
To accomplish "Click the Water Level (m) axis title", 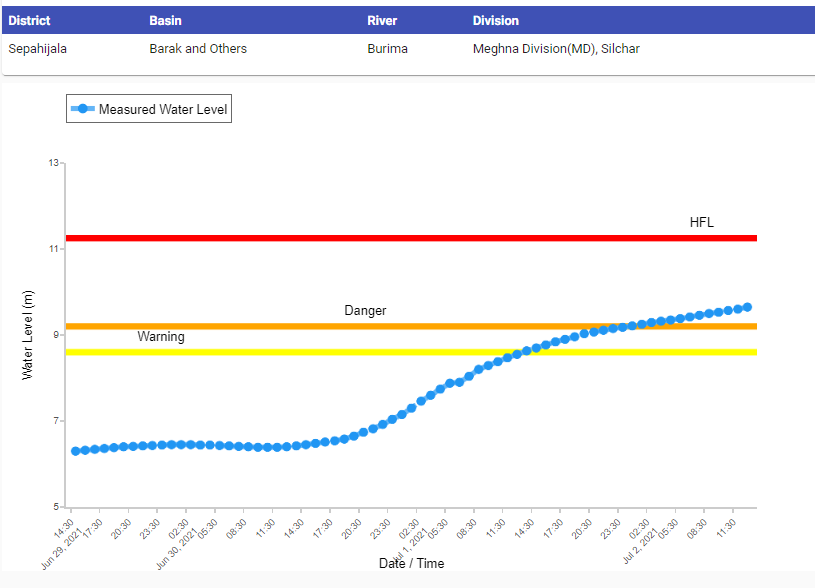I will pyautogui.click(x=28, y=335).
